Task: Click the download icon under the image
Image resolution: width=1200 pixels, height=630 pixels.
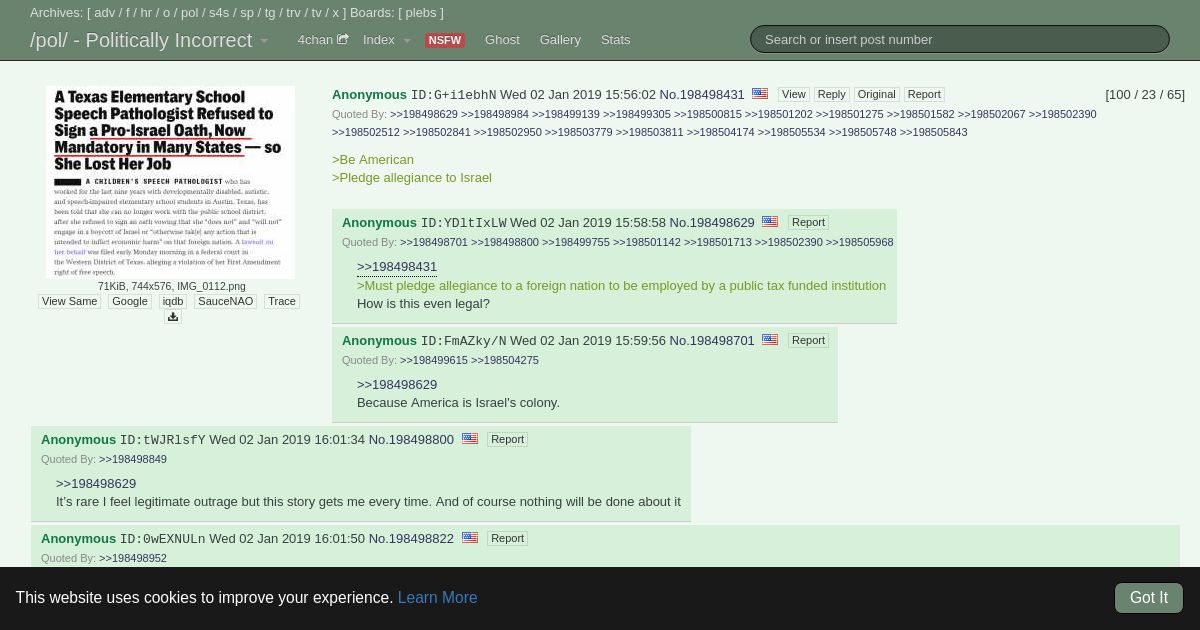Action: click(x=173, y=317)
